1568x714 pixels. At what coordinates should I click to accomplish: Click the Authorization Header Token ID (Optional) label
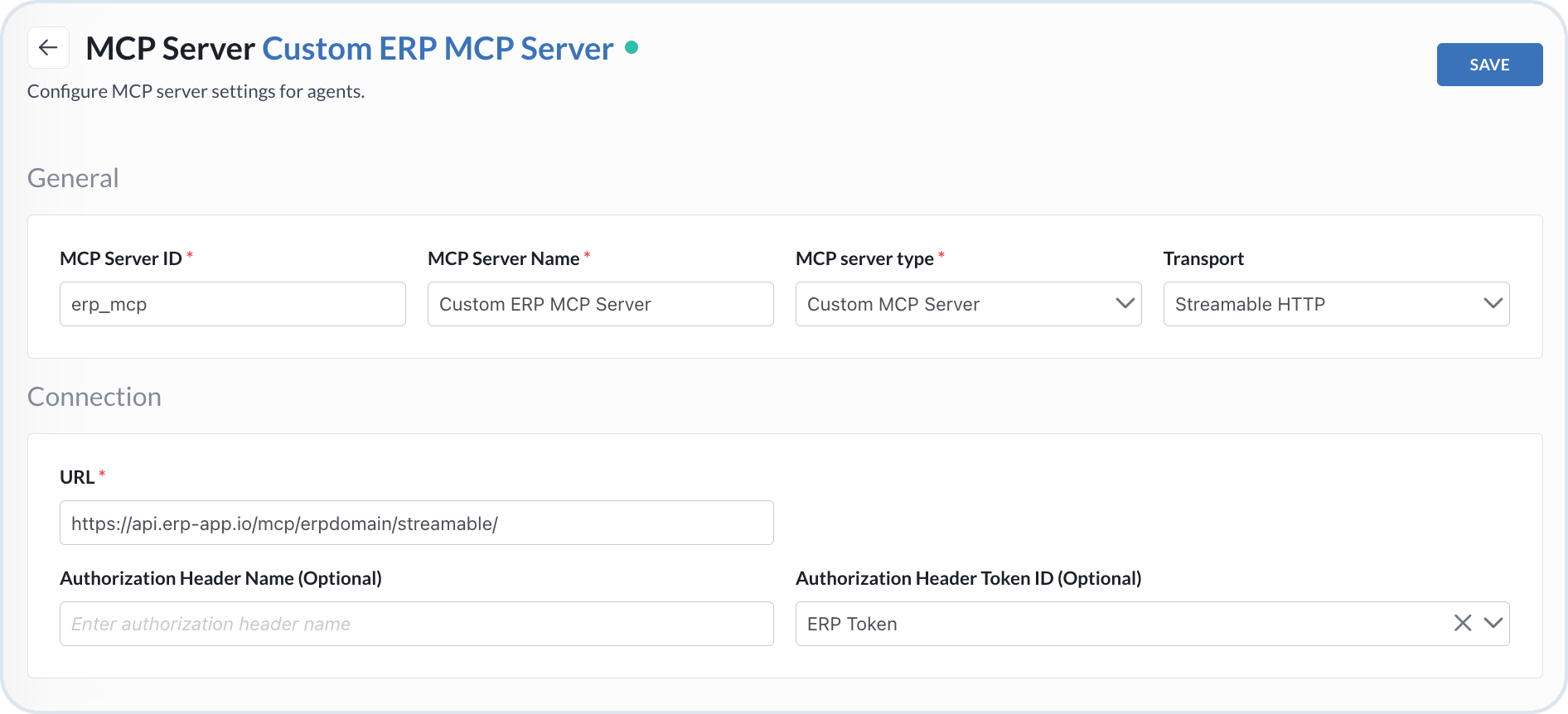968,578
